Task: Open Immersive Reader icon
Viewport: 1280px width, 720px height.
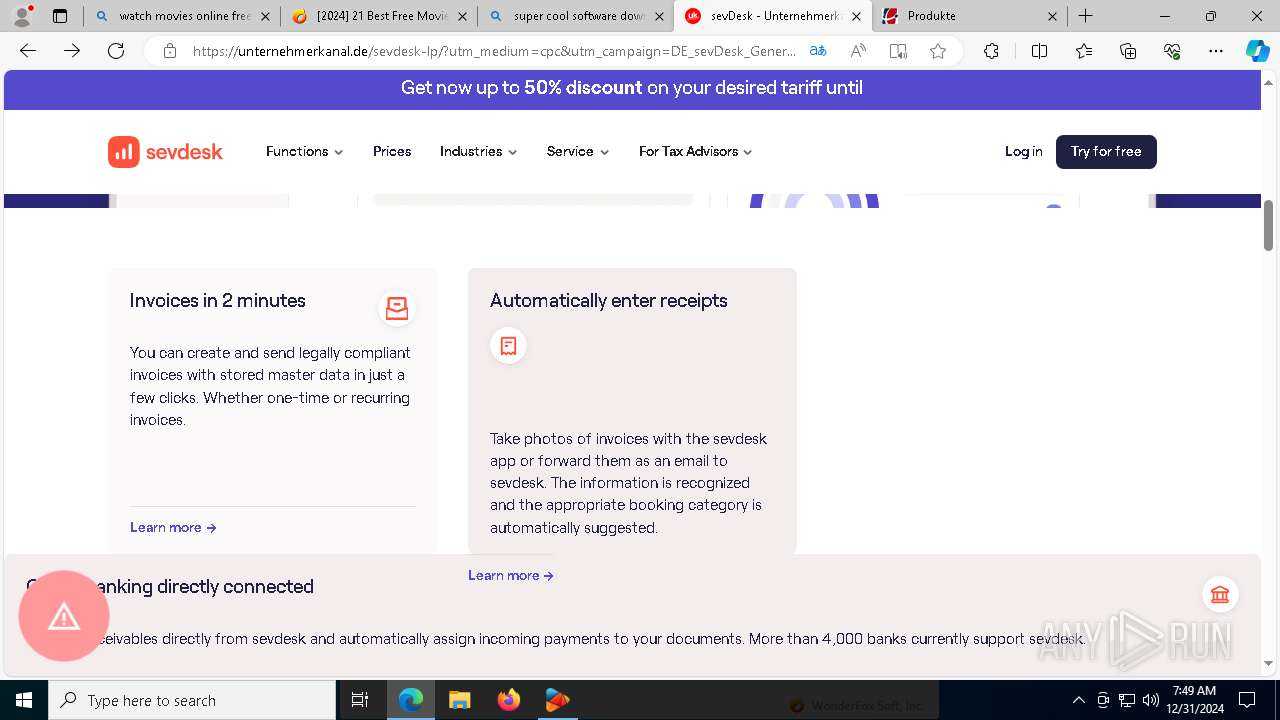Action: click(x=898, y=51)
